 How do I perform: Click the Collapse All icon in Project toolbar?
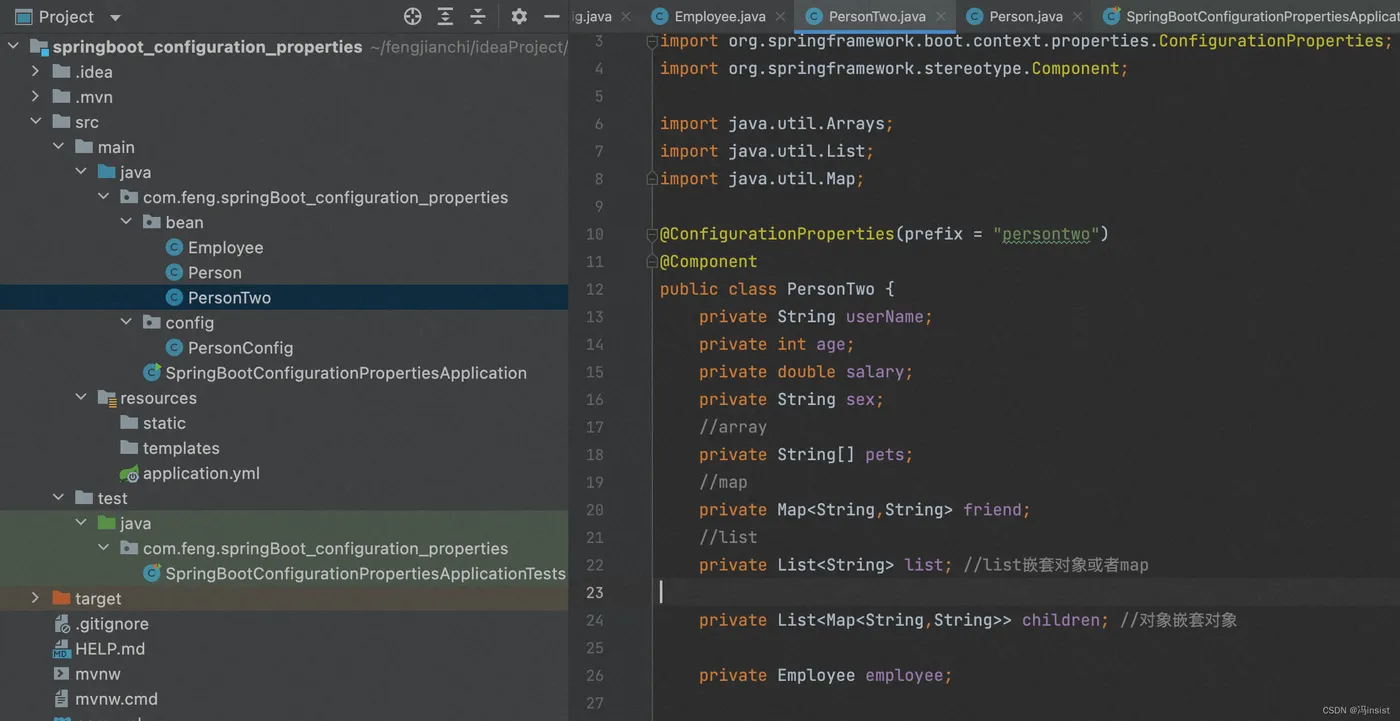tap(478, 16)
